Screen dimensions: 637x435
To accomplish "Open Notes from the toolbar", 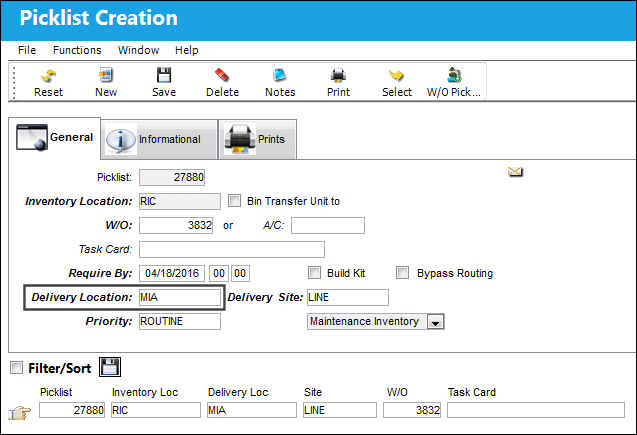I will pos(280,82).
